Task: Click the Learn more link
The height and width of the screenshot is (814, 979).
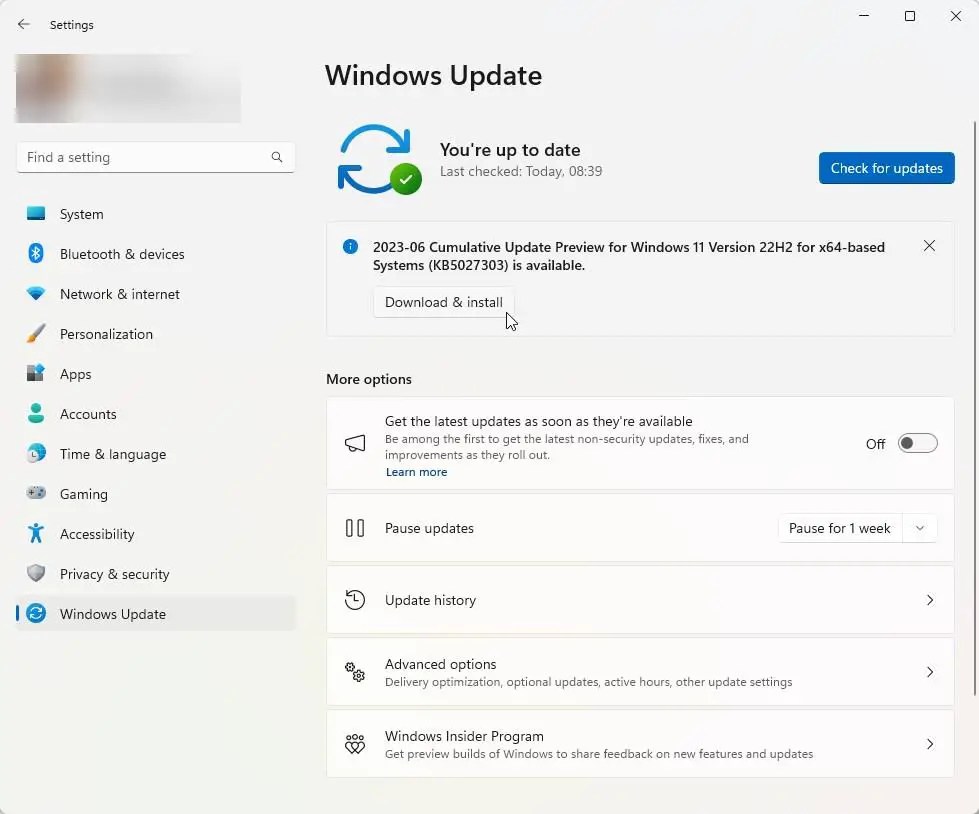Action: click(x=416, y=471)
